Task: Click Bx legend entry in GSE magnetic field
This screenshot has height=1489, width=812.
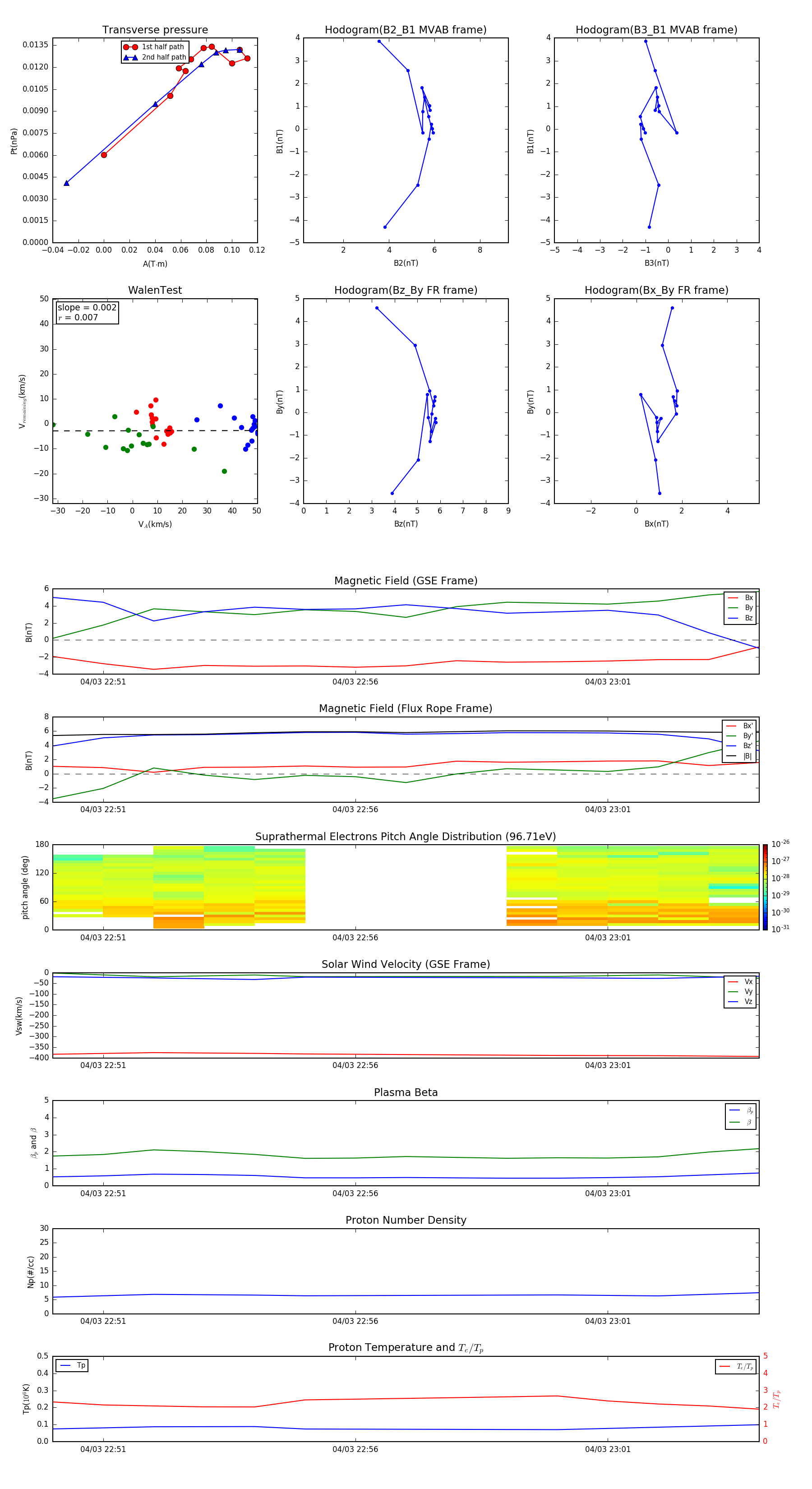Action: click(x=740, y=598)
